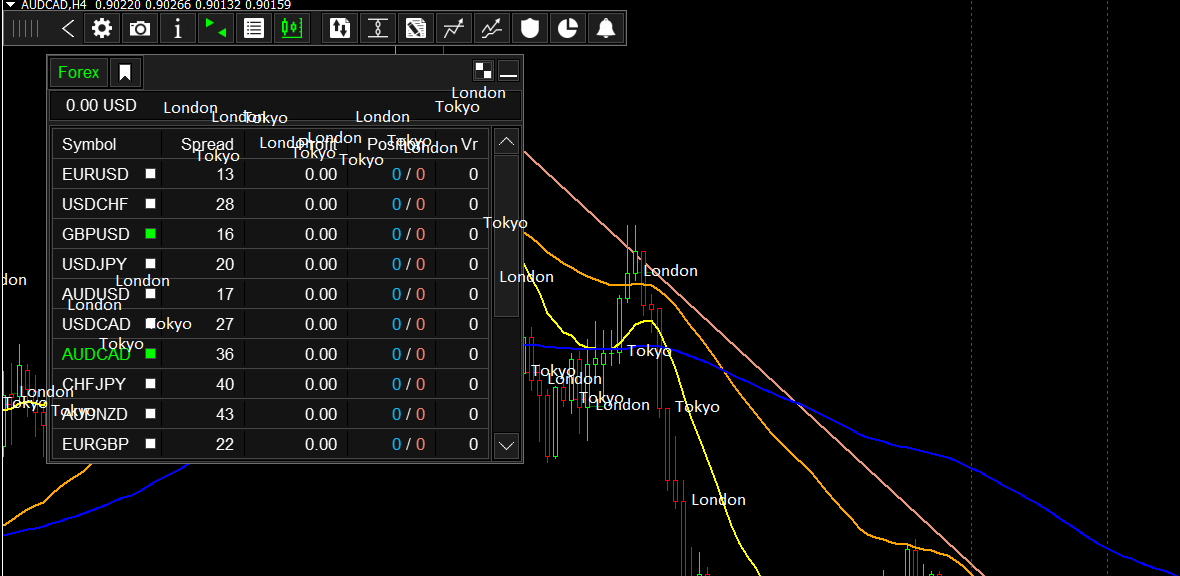
Task: Toggle the green candlestick chart icon
Action: tap(291, 29)
